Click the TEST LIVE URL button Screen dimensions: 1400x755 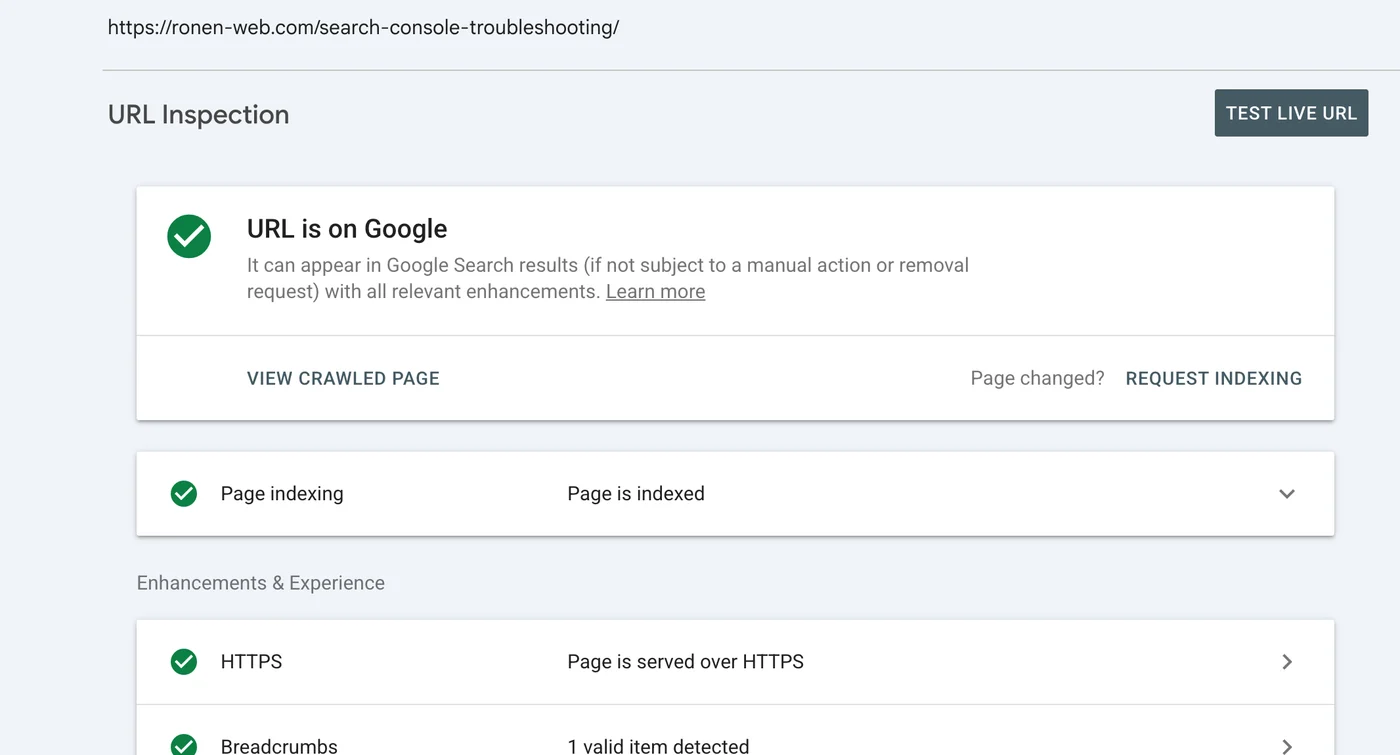coord(1291,113)
